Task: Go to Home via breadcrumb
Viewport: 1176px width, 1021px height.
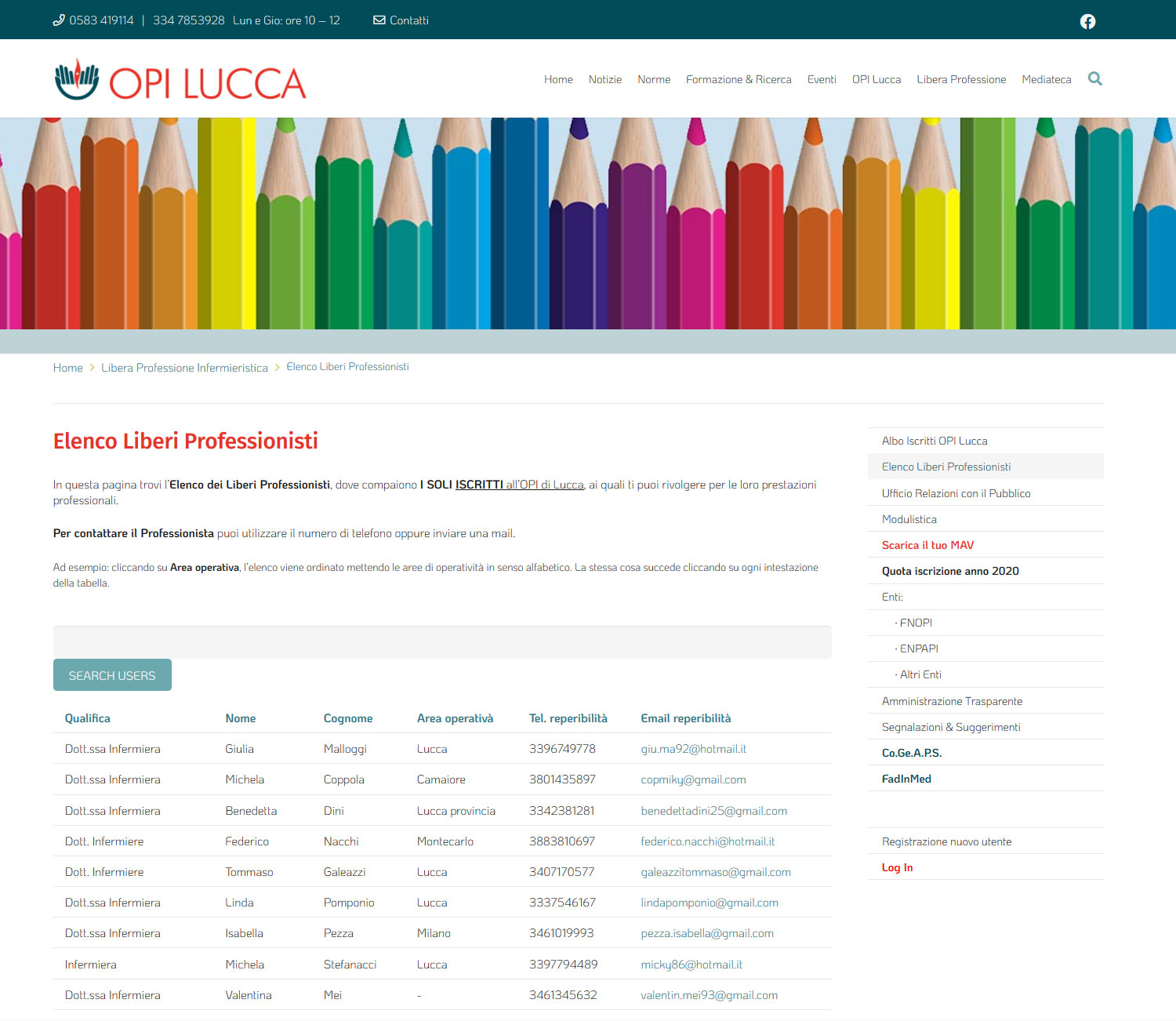Action: 67,368
